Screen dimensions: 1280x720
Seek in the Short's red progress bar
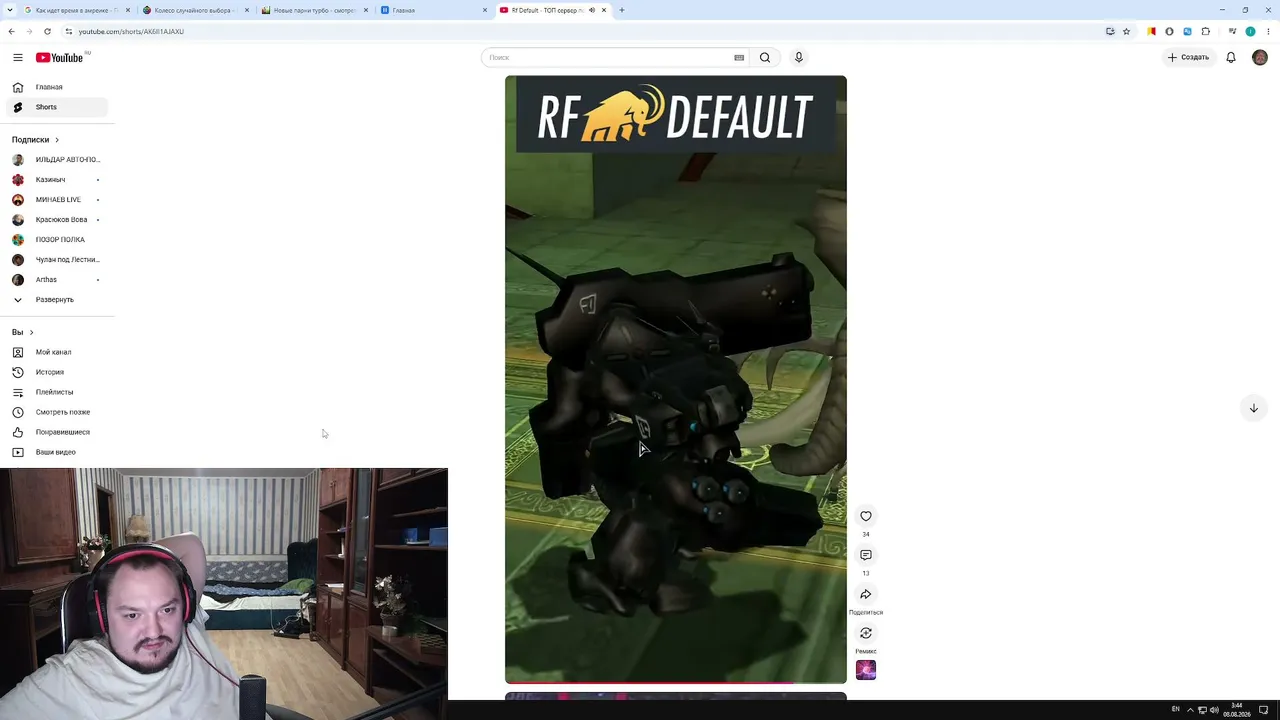point(676,683)
